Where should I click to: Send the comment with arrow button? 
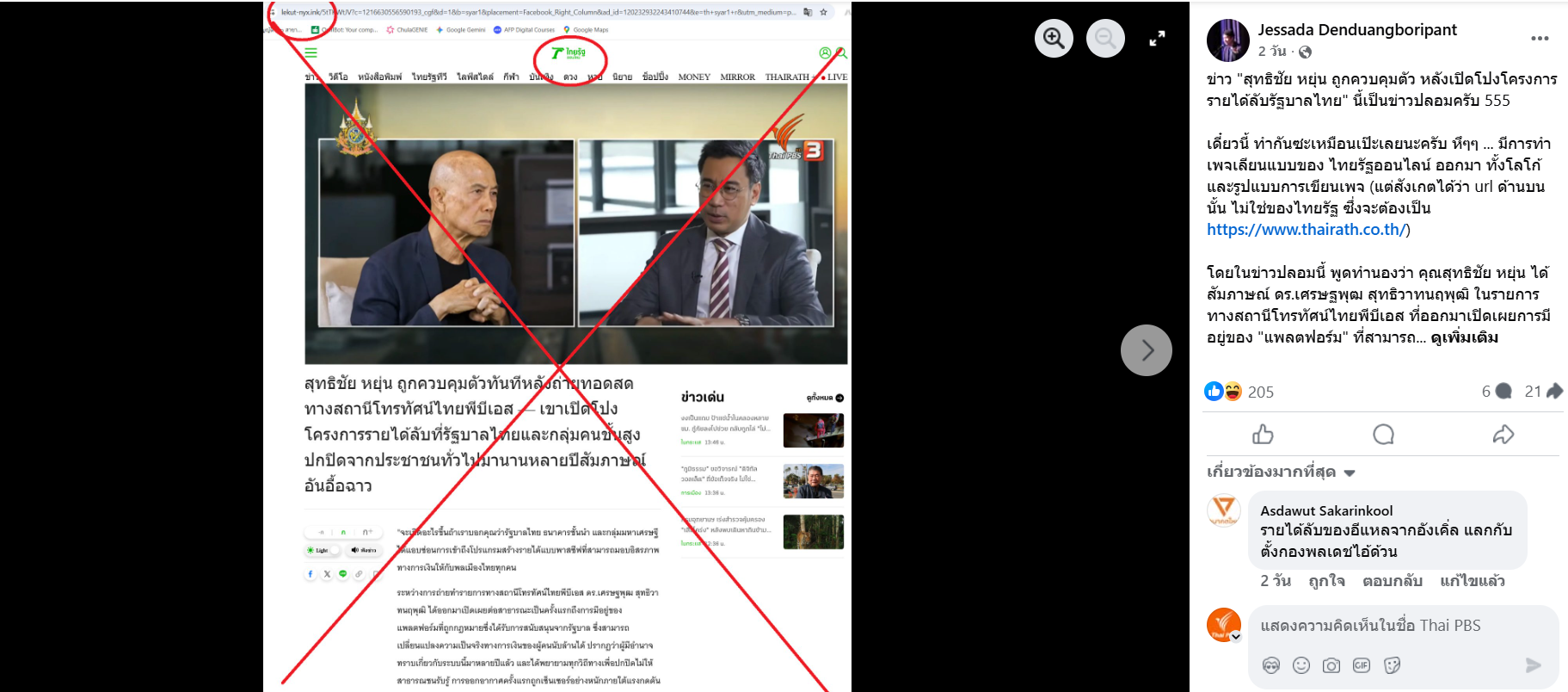pos(1533,665)
